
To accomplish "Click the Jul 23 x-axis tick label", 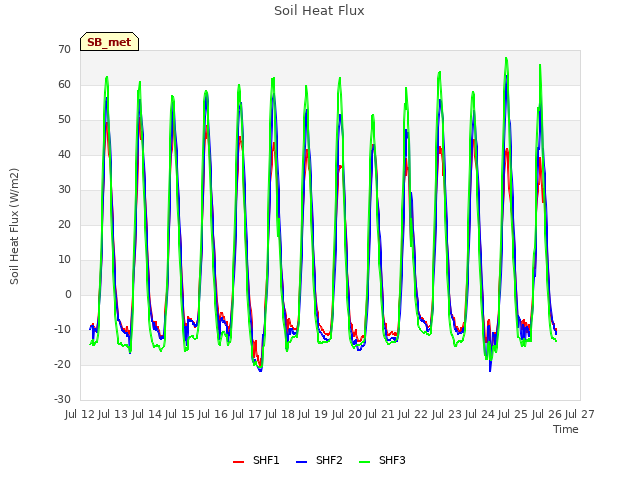I will coord(447,414).
